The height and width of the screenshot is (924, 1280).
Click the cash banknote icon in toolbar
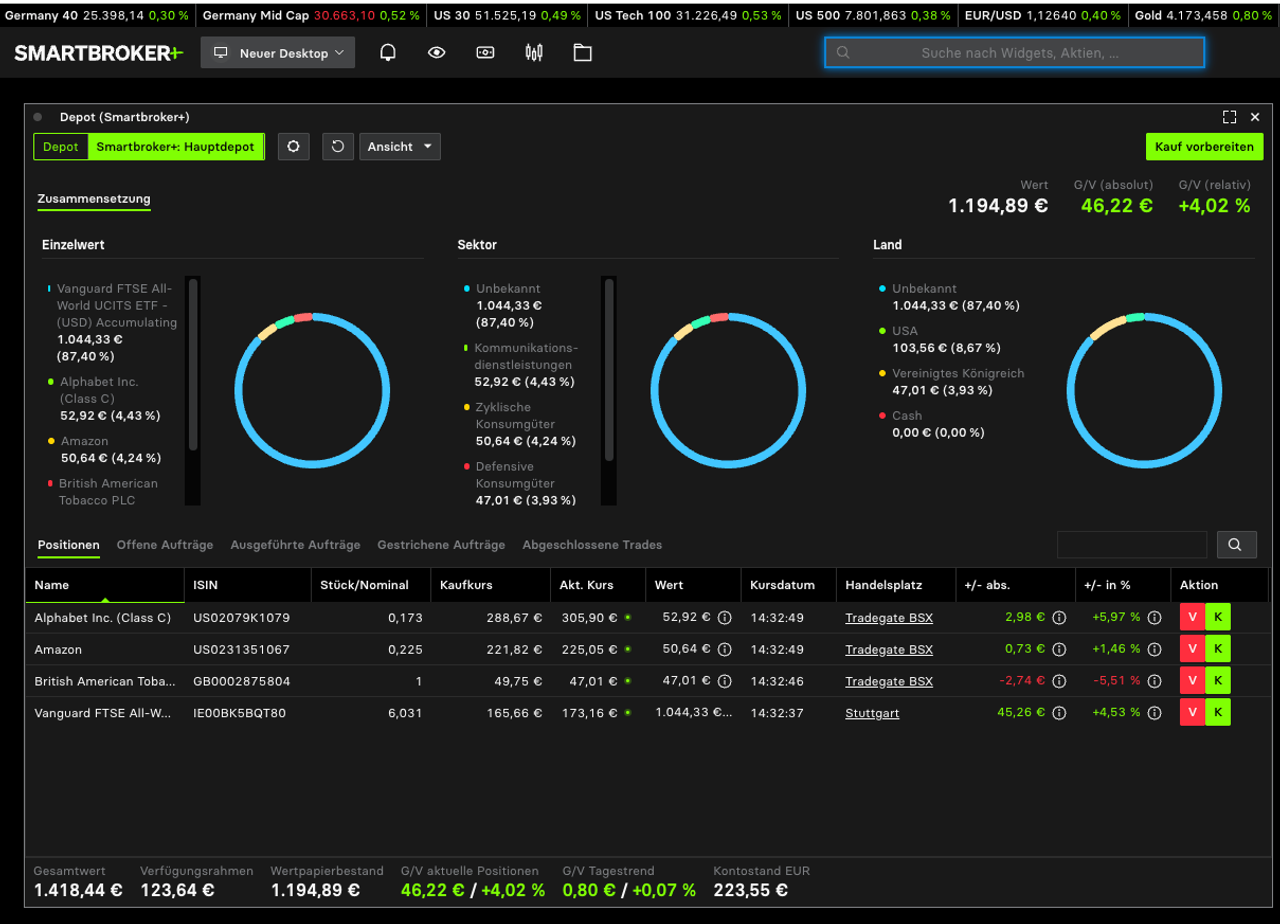[485, 53]
